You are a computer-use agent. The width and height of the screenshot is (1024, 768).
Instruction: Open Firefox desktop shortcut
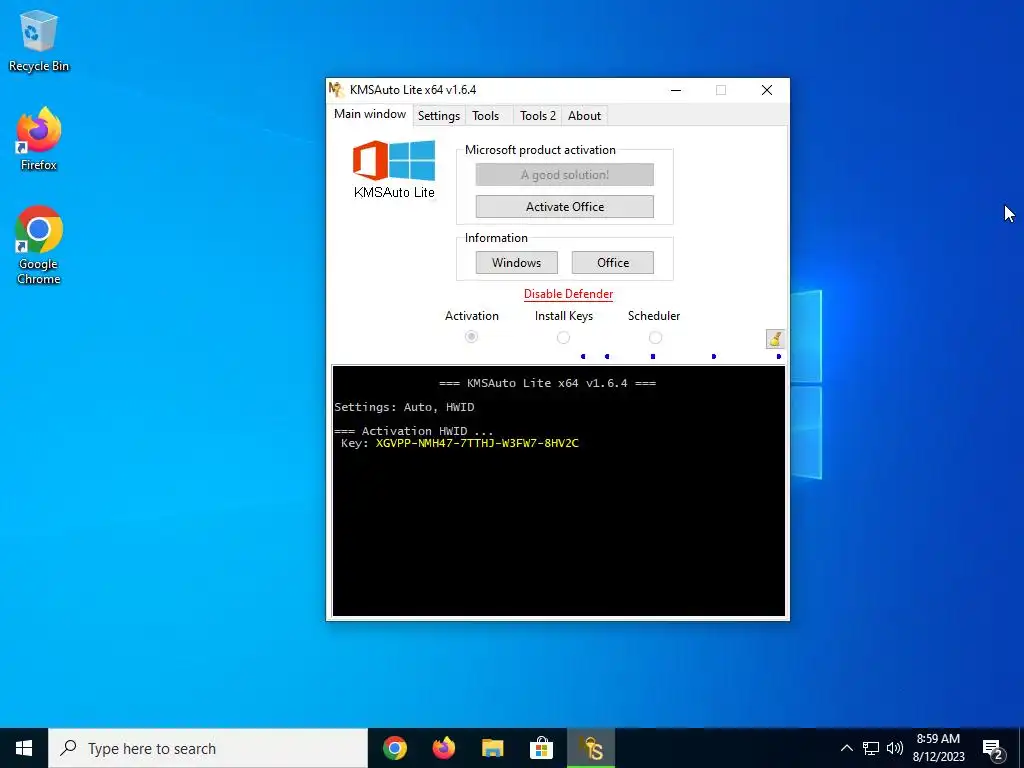(39, 139)
